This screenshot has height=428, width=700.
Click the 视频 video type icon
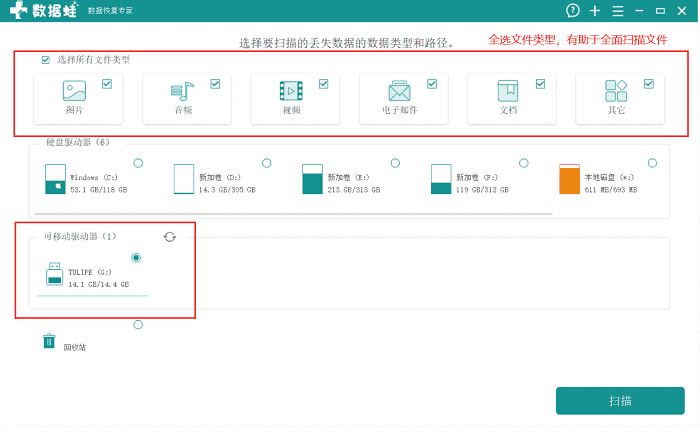291,91
